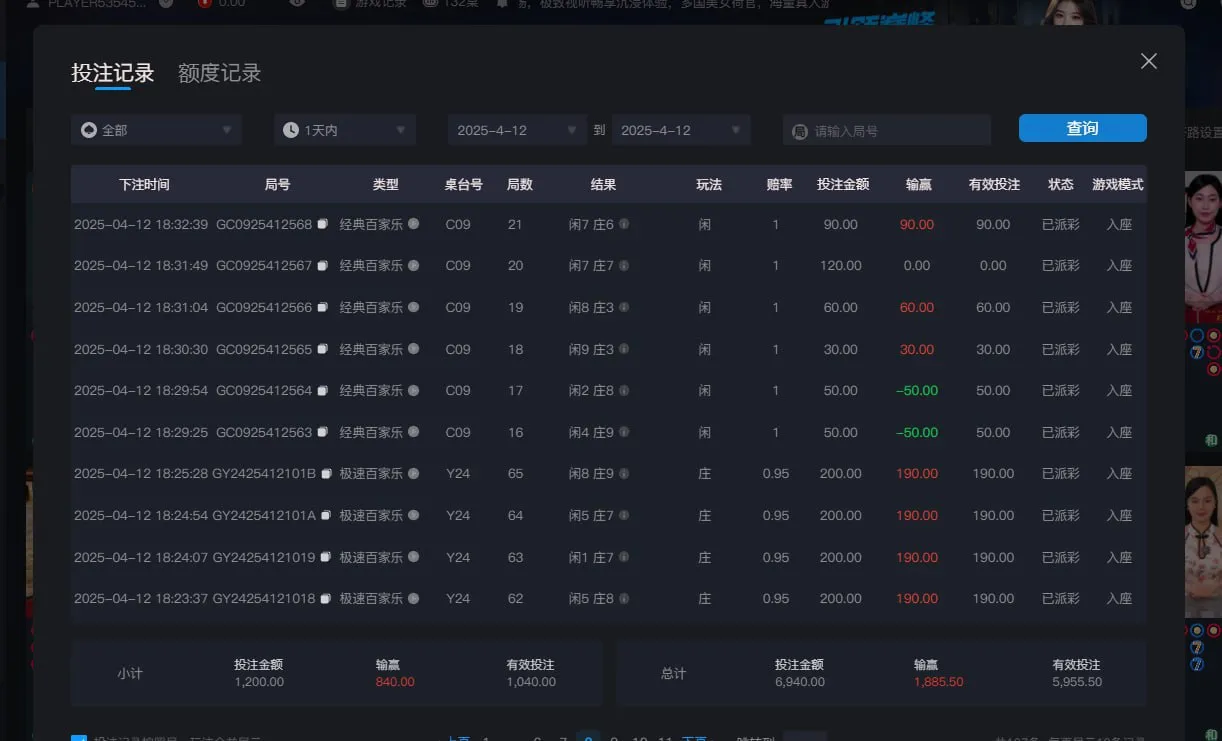Show result details for 闲7 庄6
Image resolution: width=1222 pixels, height=741 pixels.
pos(624,225)
